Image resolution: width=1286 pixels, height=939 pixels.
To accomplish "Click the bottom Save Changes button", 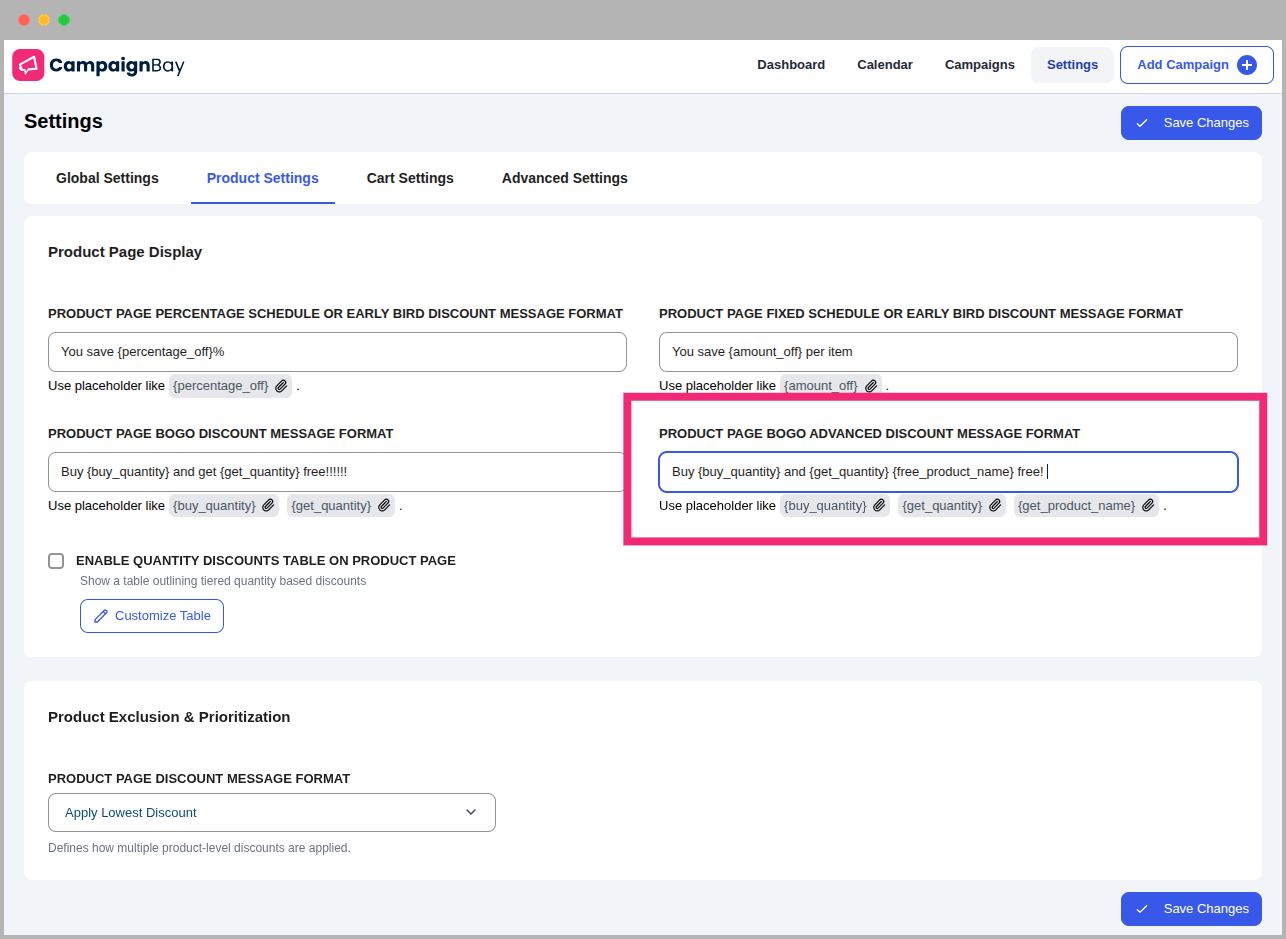I will (1191, 909).
